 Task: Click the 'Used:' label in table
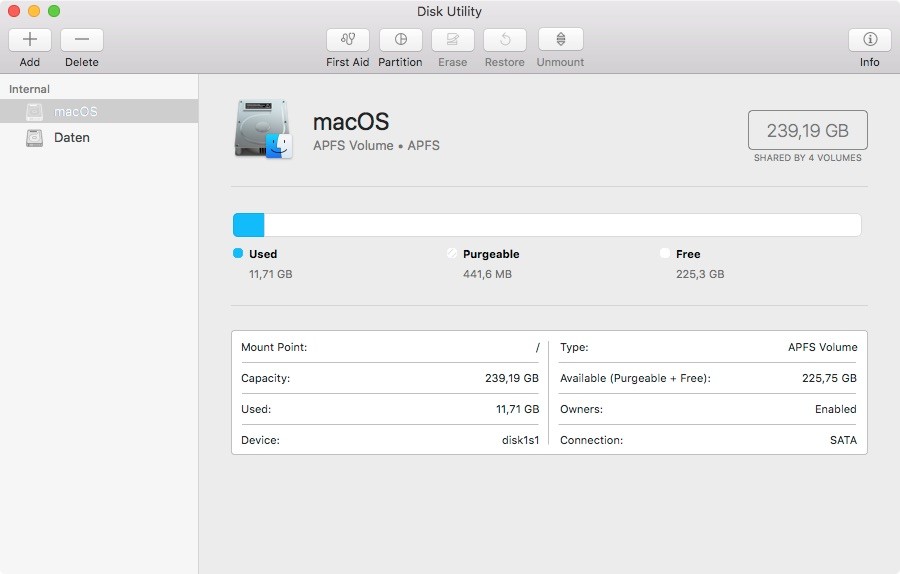point(256,409)
